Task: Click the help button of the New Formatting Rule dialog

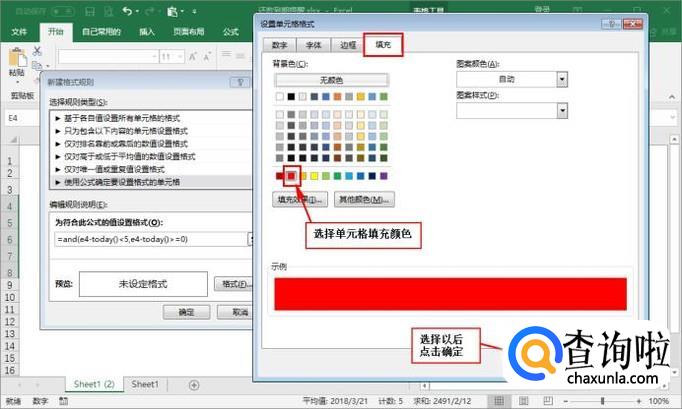Action: point(240,82)
